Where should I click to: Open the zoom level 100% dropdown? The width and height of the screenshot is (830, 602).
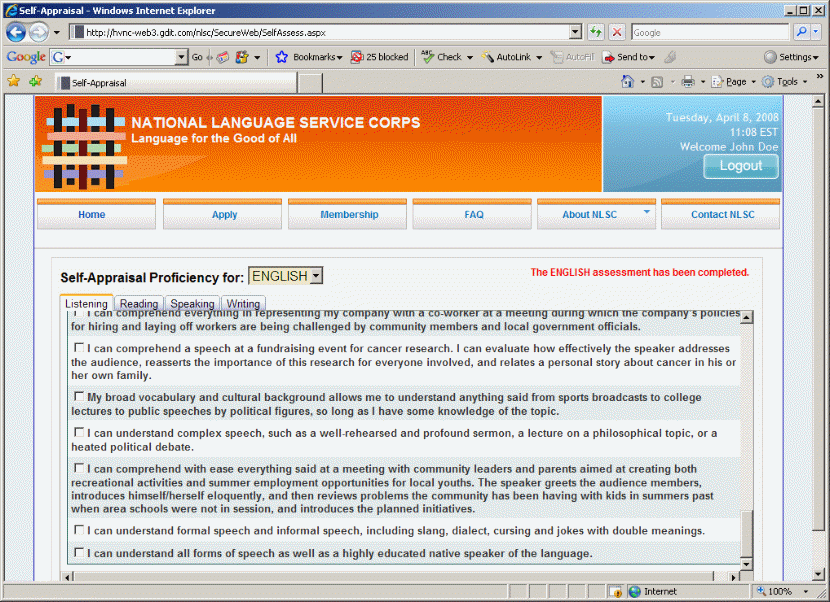coord(806,591)
